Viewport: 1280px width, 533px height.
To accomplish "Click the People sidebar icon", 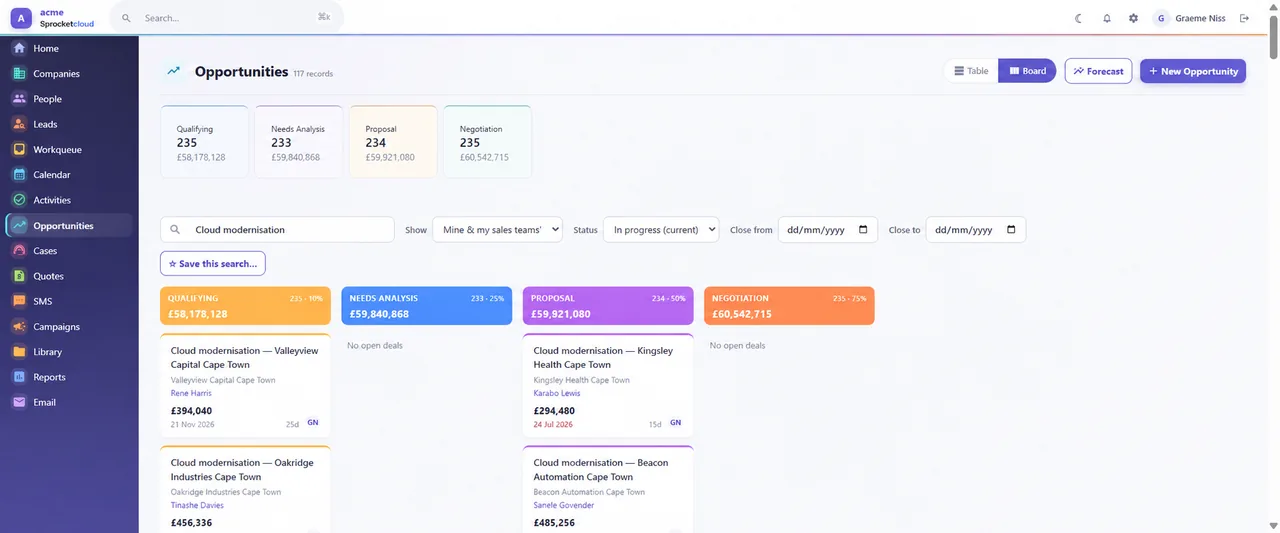I will coord(19,99).
